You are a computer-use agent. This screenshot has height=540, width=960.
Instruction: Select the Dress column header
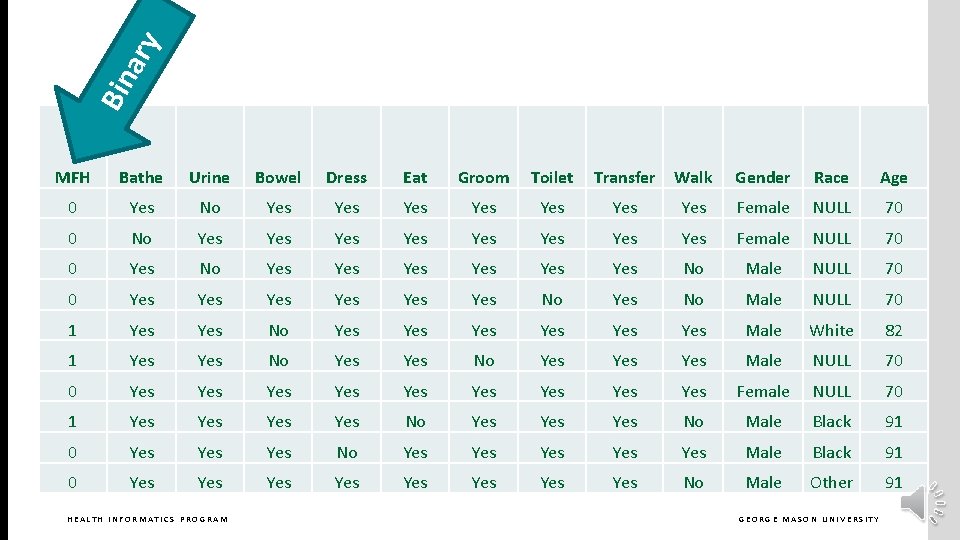coord(346,178)
